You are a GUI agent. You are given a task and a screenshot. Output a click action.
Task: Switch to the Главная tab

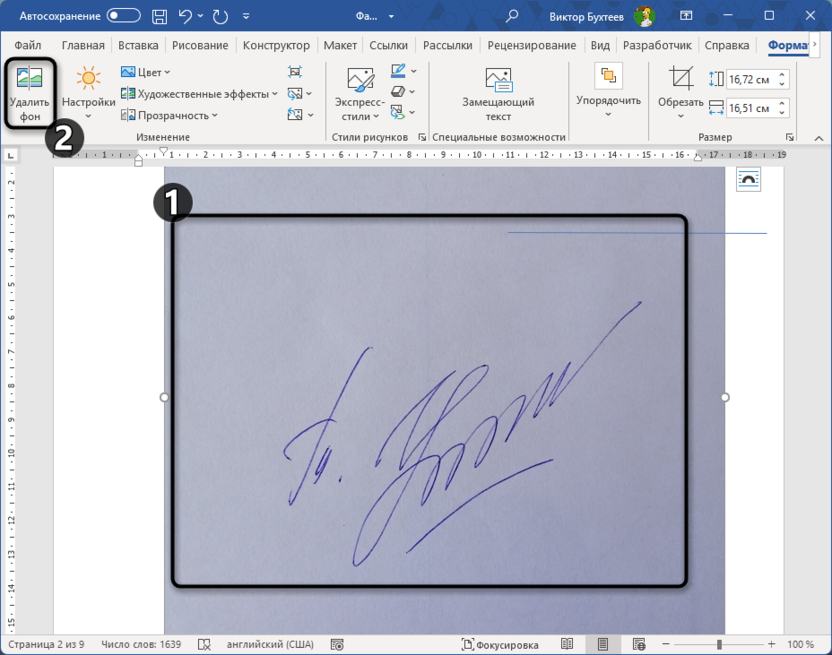click(x=83, y=46)
